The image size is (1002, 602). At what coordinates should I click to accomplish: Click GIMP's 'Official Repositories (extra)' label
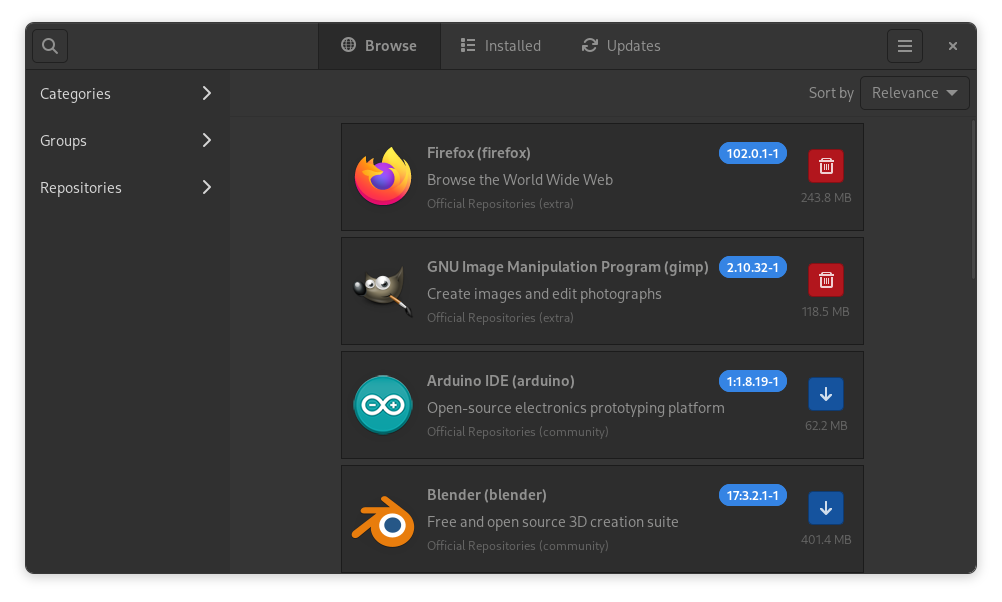(x=500, y=318)
